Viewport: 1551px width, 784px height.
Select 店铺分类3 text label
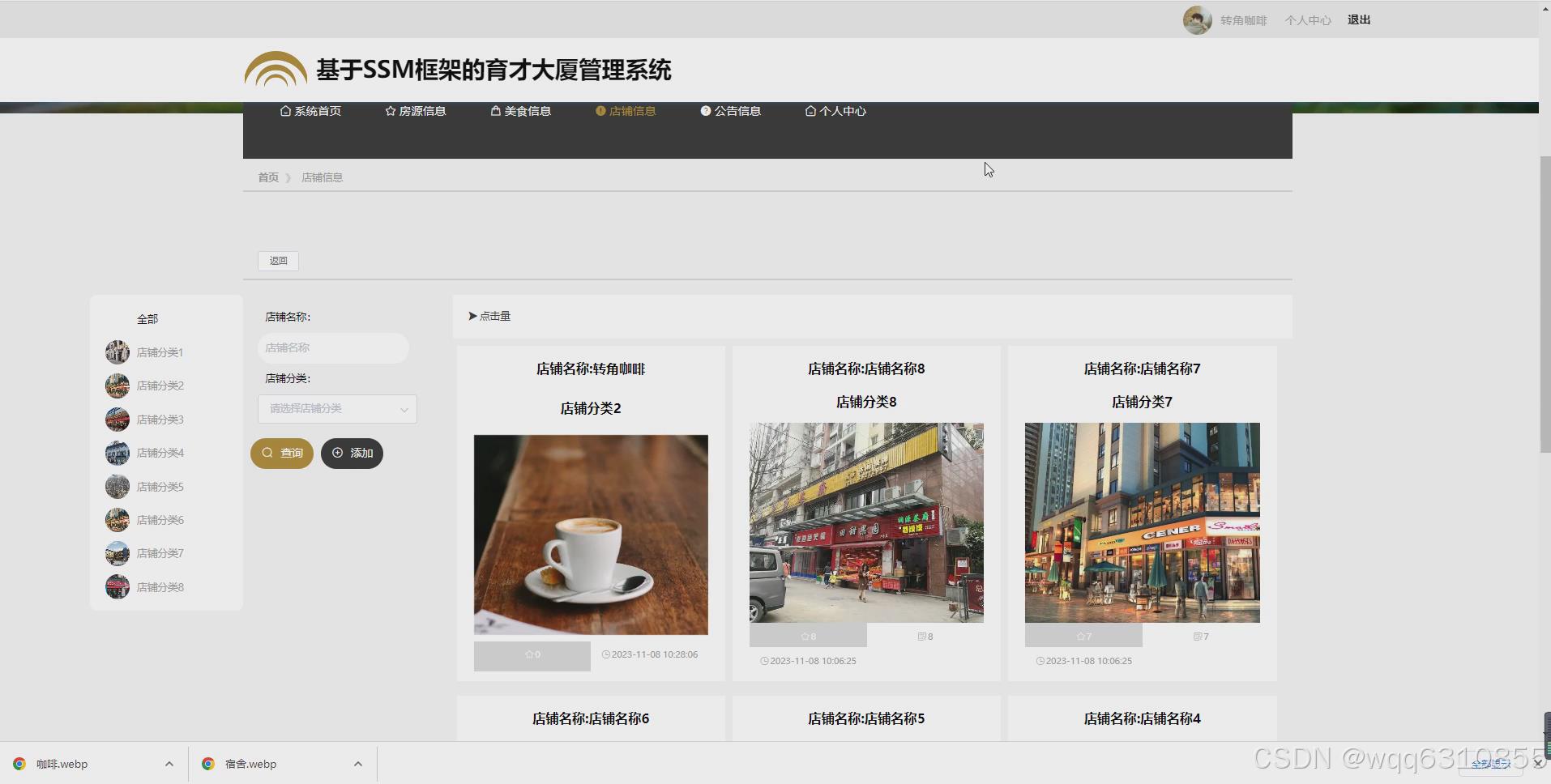click(x=160, y=420)
